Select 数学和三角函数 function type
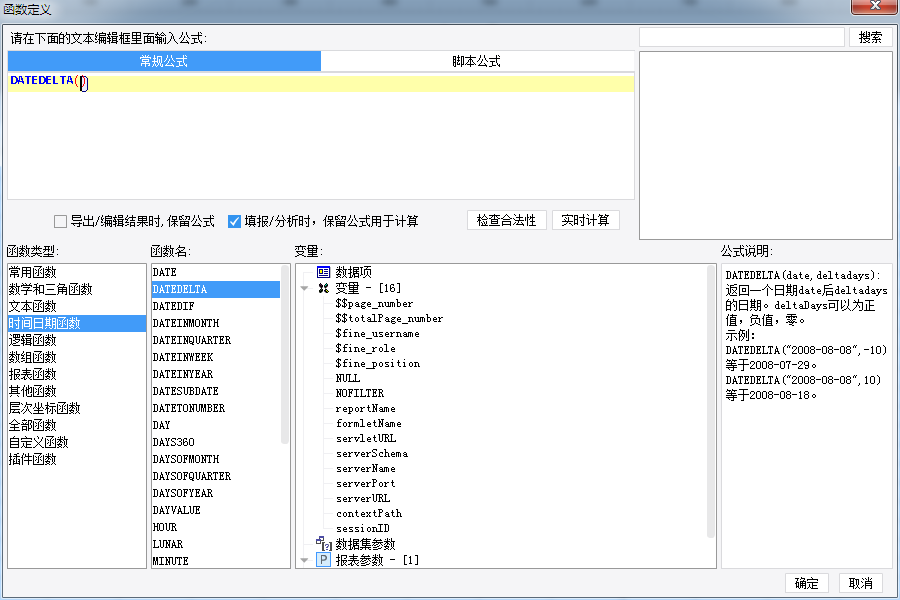 click(77, 289)
